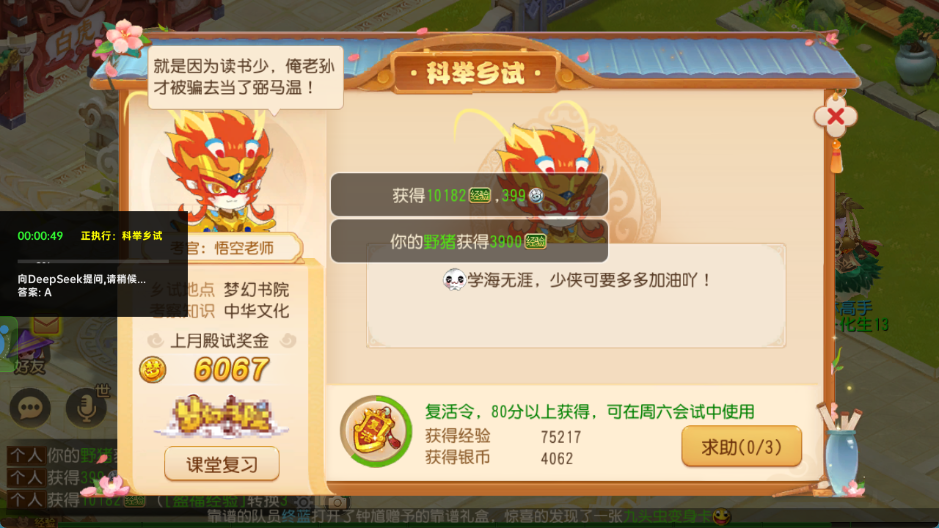Open the chat bubble icon
The image size is (939, 528).
coord(30,409)
